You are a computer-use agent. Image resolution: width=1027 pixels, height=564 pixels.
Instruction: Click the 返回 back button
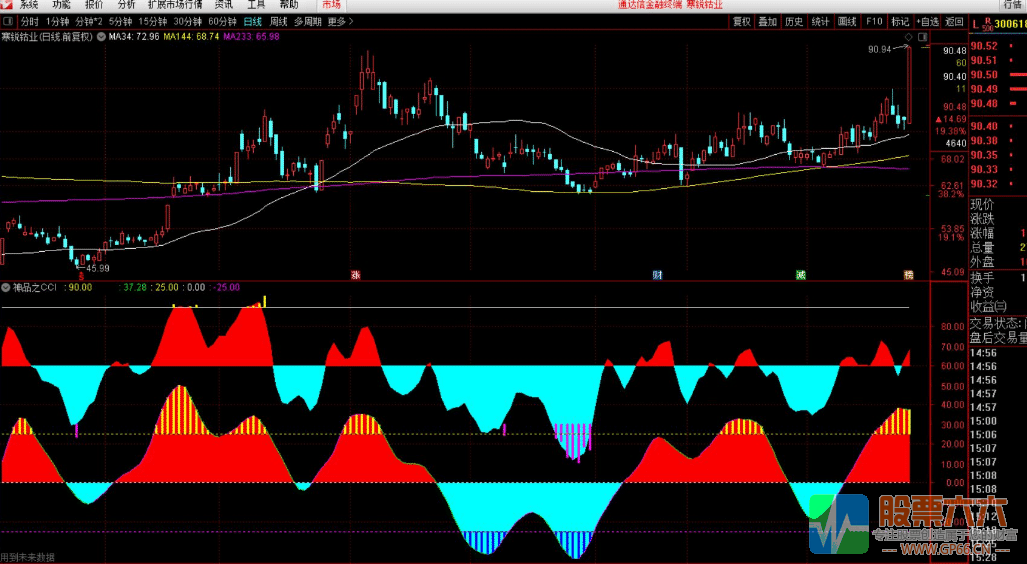pyautogui.click(x=954, y=22)
